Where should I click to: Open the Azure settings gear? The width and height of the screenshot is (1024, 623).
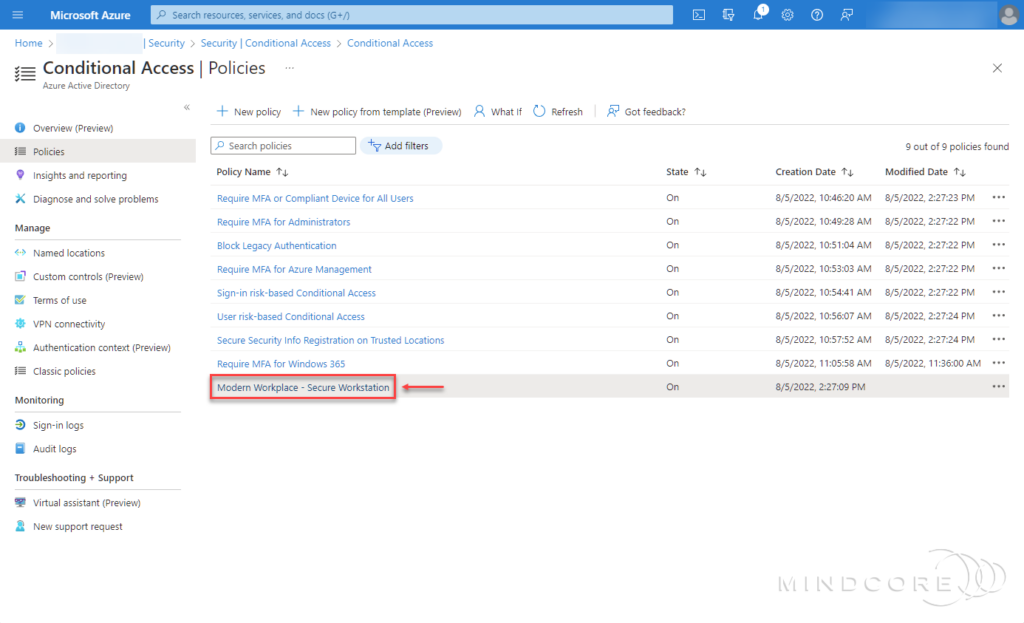pos(788,14)
